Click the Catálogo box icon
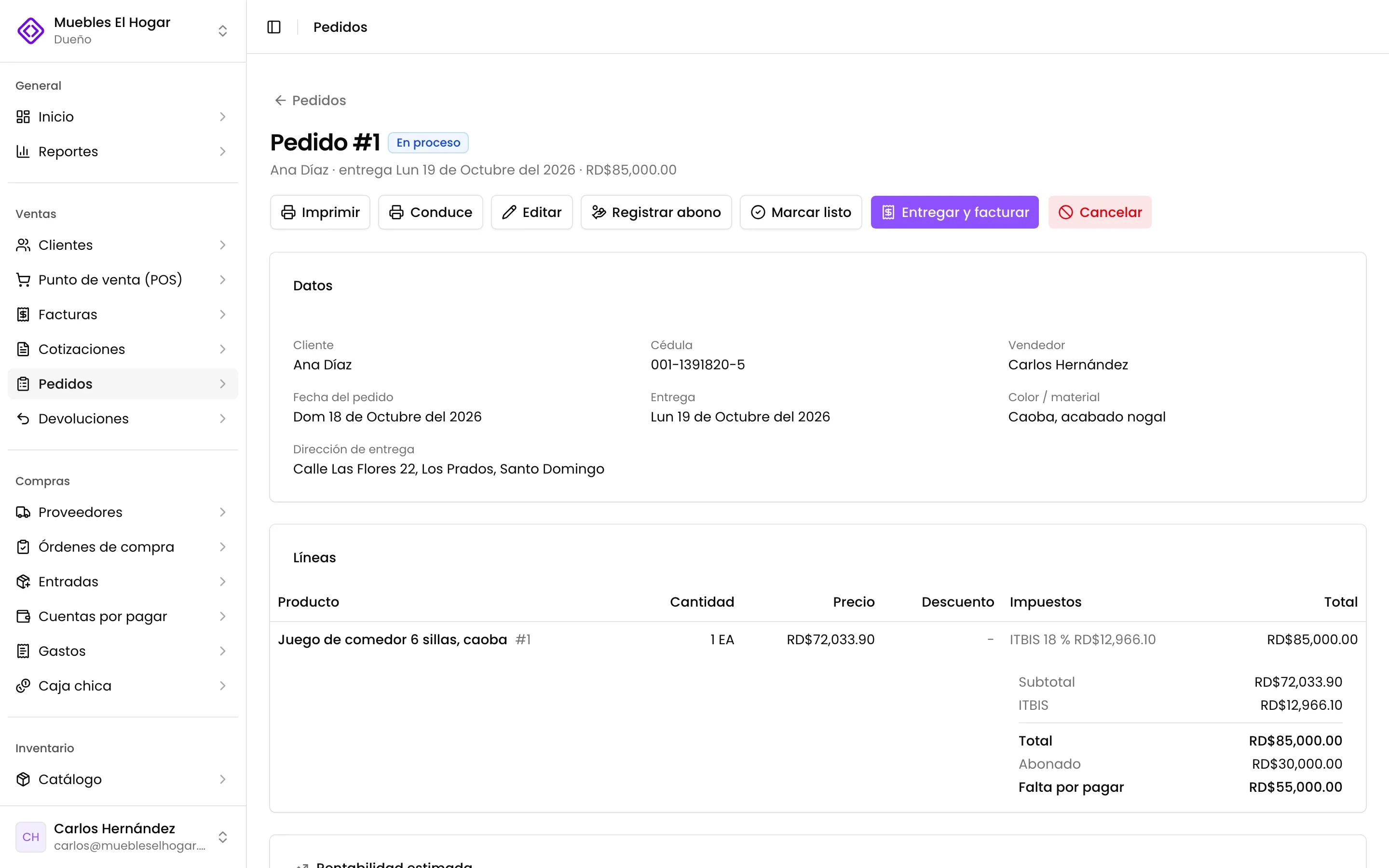This screenshot has height=868, width=1389. coord(23,779)
